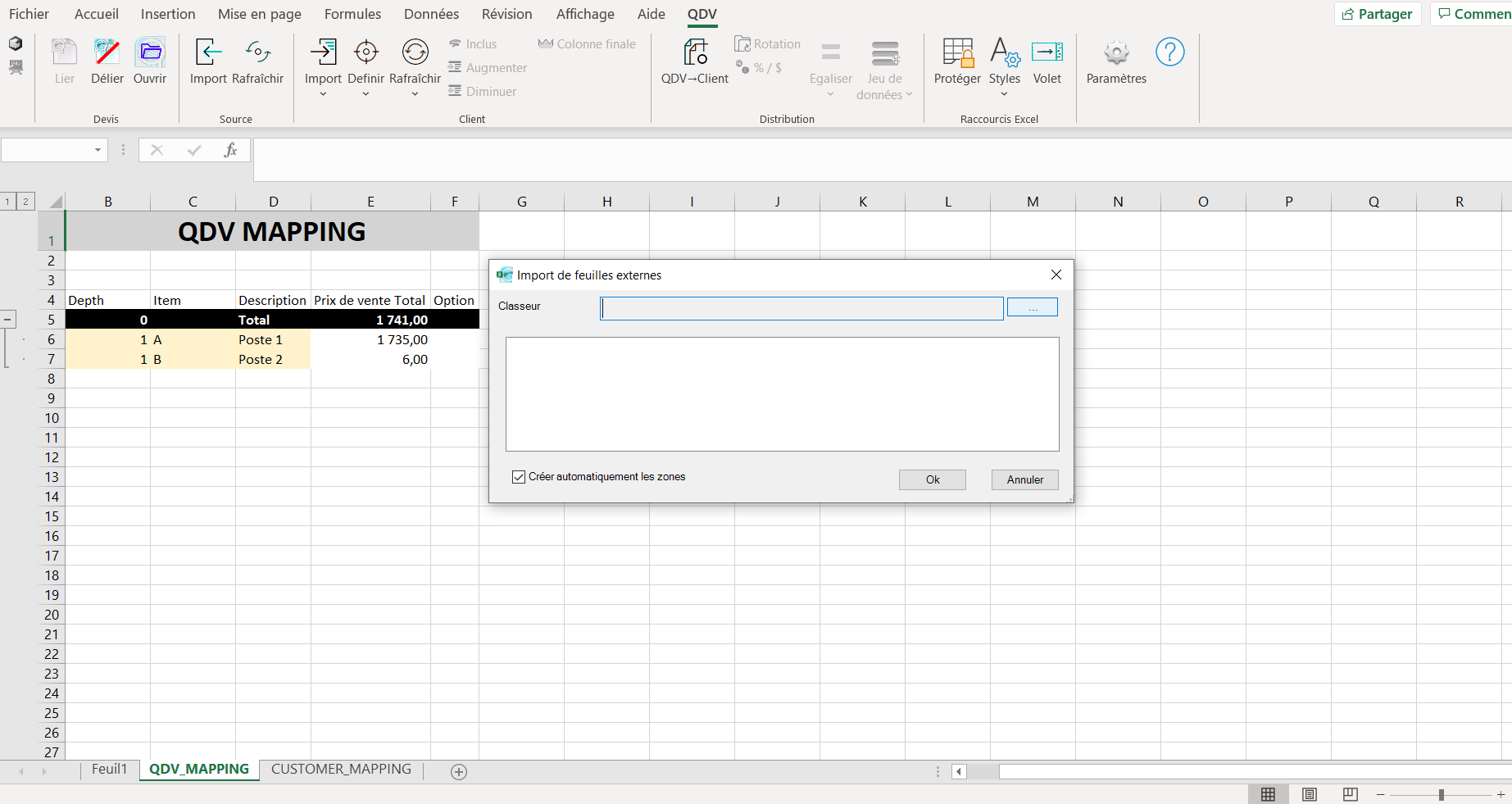Click the cube icon at ribbon left
1512x804 pixels.
(x=16, y=43)
